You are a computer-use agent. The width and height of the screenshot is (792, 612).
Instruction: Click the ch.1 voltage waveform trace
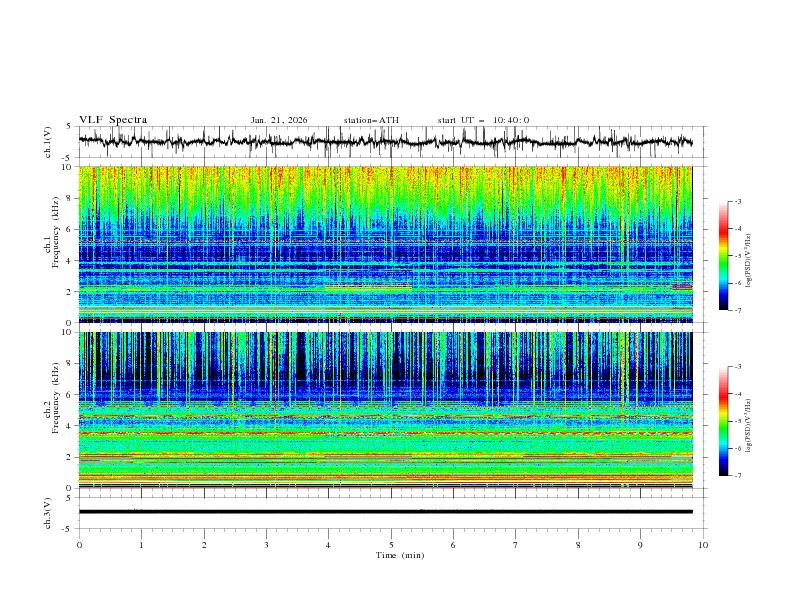tap(385, 142)
